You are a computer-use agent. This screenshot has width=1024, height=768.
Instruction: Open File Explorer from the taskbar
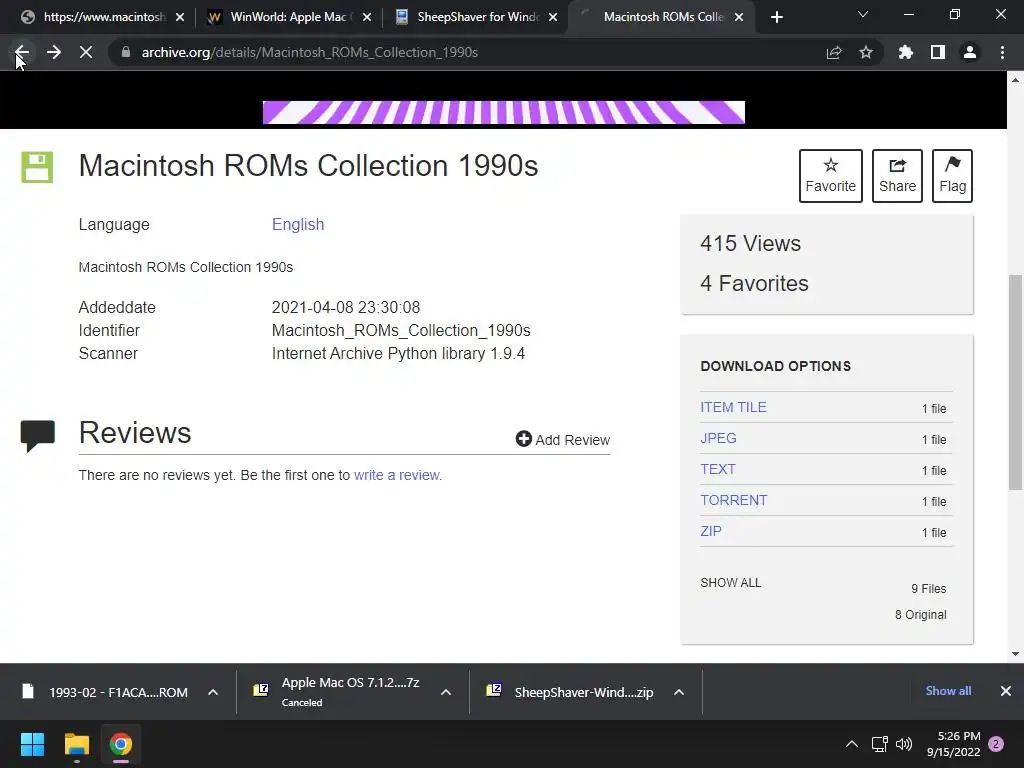(x=76, y=744)
